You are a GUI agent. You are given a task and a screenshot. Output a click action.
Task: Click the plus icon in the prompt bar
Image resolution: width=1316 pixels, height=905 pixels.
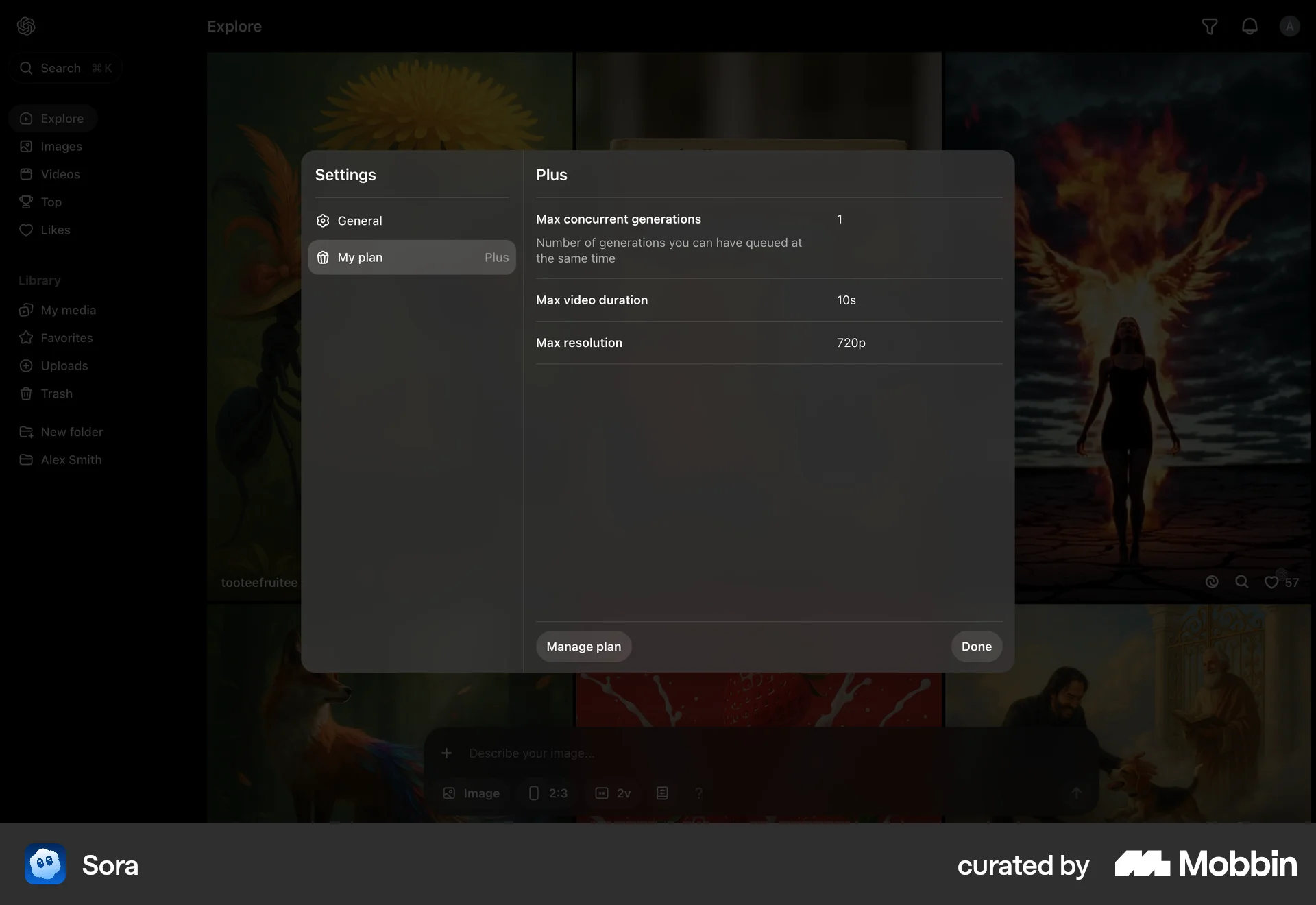(x=447, y=753)
